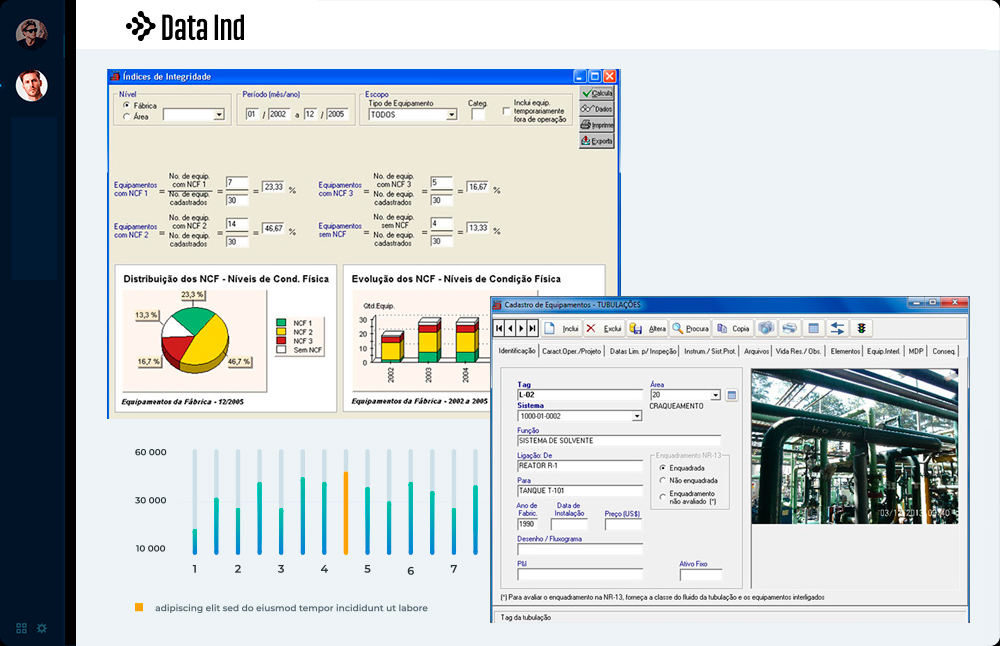Select the red-haired user avatar in sidebar
Viewport: 1000px width, 646px height.
(x=31, y=85)
